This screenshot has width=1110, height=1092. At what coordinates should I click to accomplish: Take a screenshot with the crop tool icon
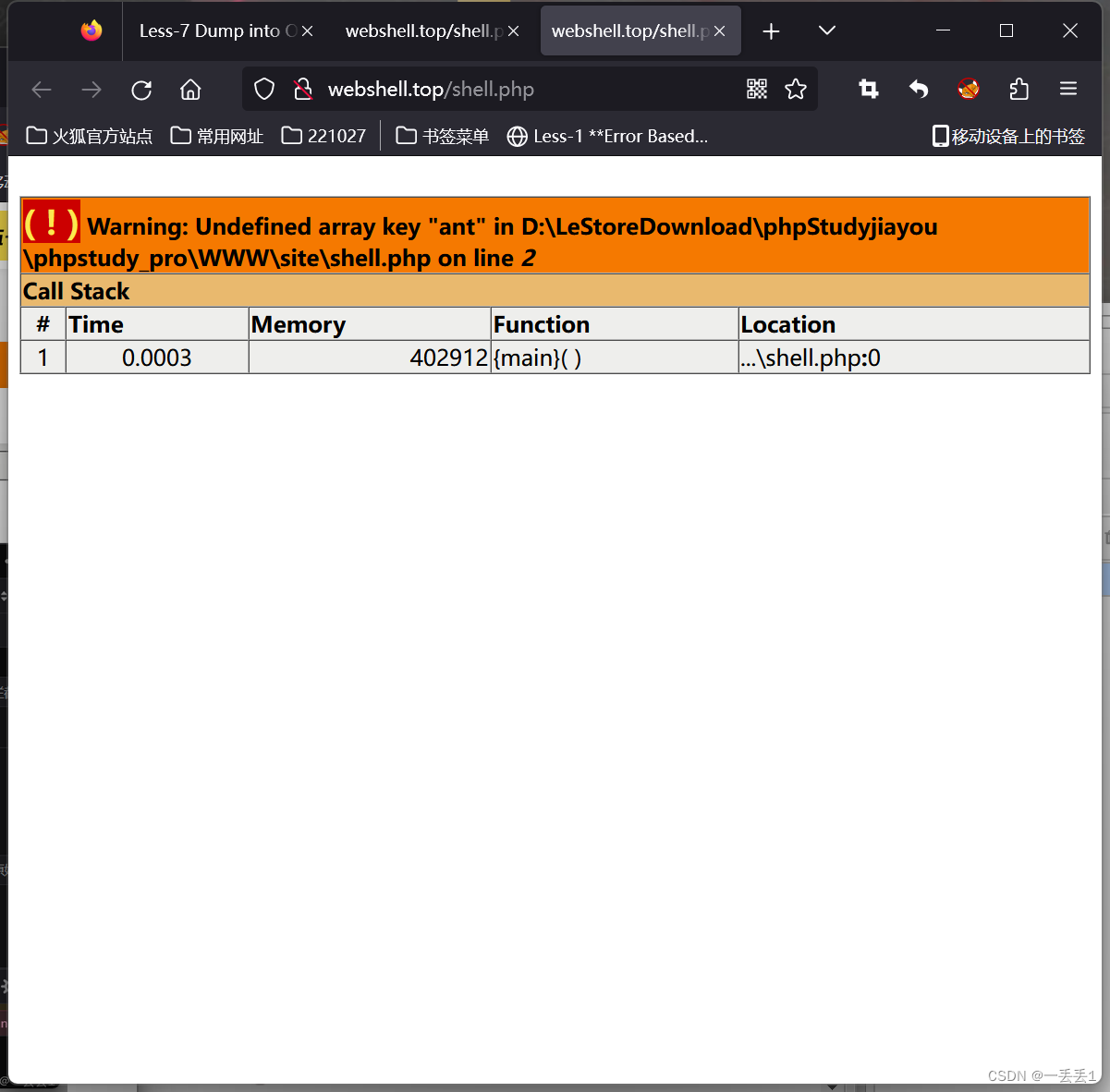(868, 89)
